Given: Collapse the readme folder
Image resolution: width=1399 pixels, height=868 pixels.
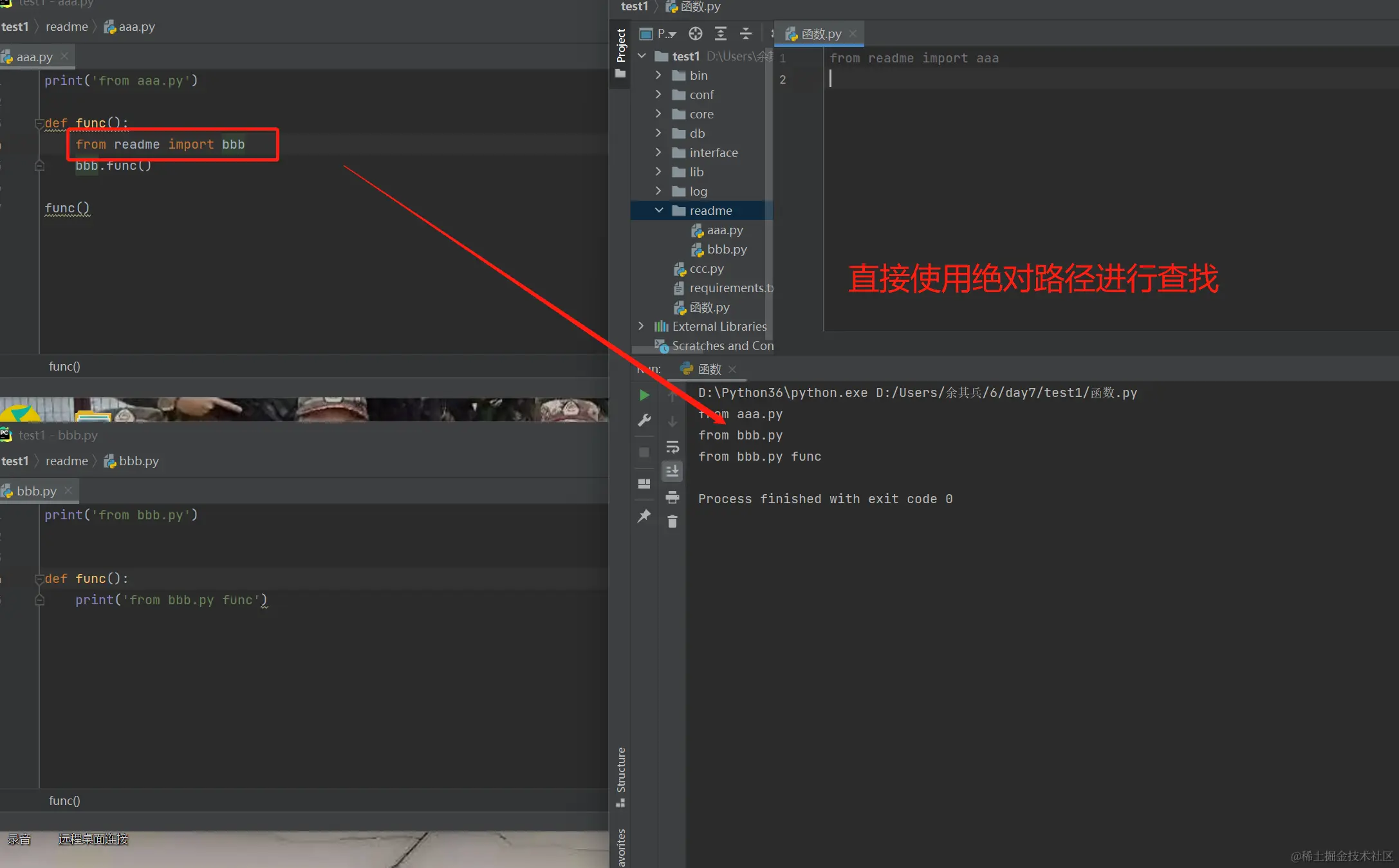Looking at the screenshot, I should pyautogui.click(x=659, y=210).
